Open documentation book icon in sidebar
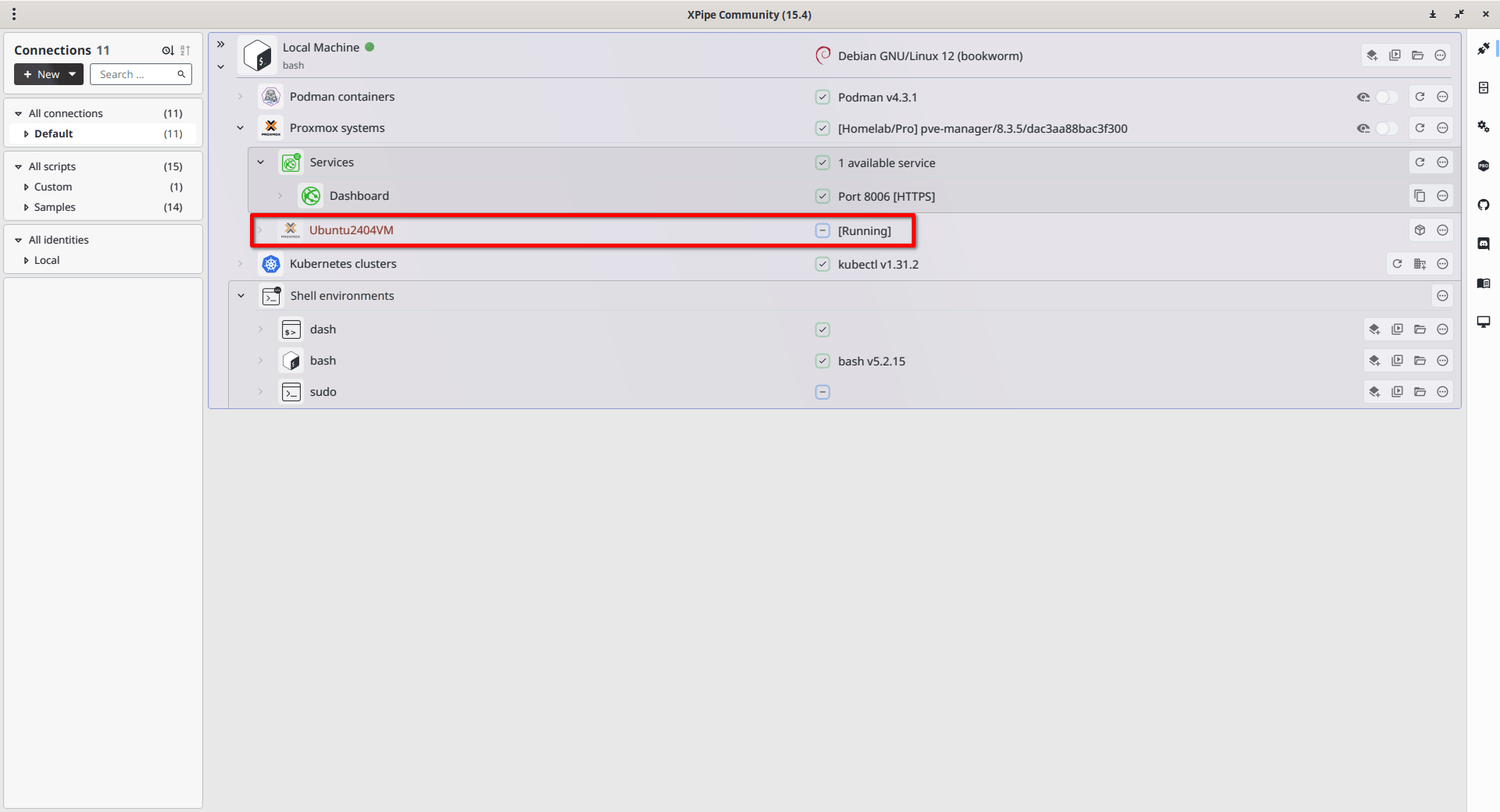Screen dimensions: 1500x812 click(x=1483, y=283)
